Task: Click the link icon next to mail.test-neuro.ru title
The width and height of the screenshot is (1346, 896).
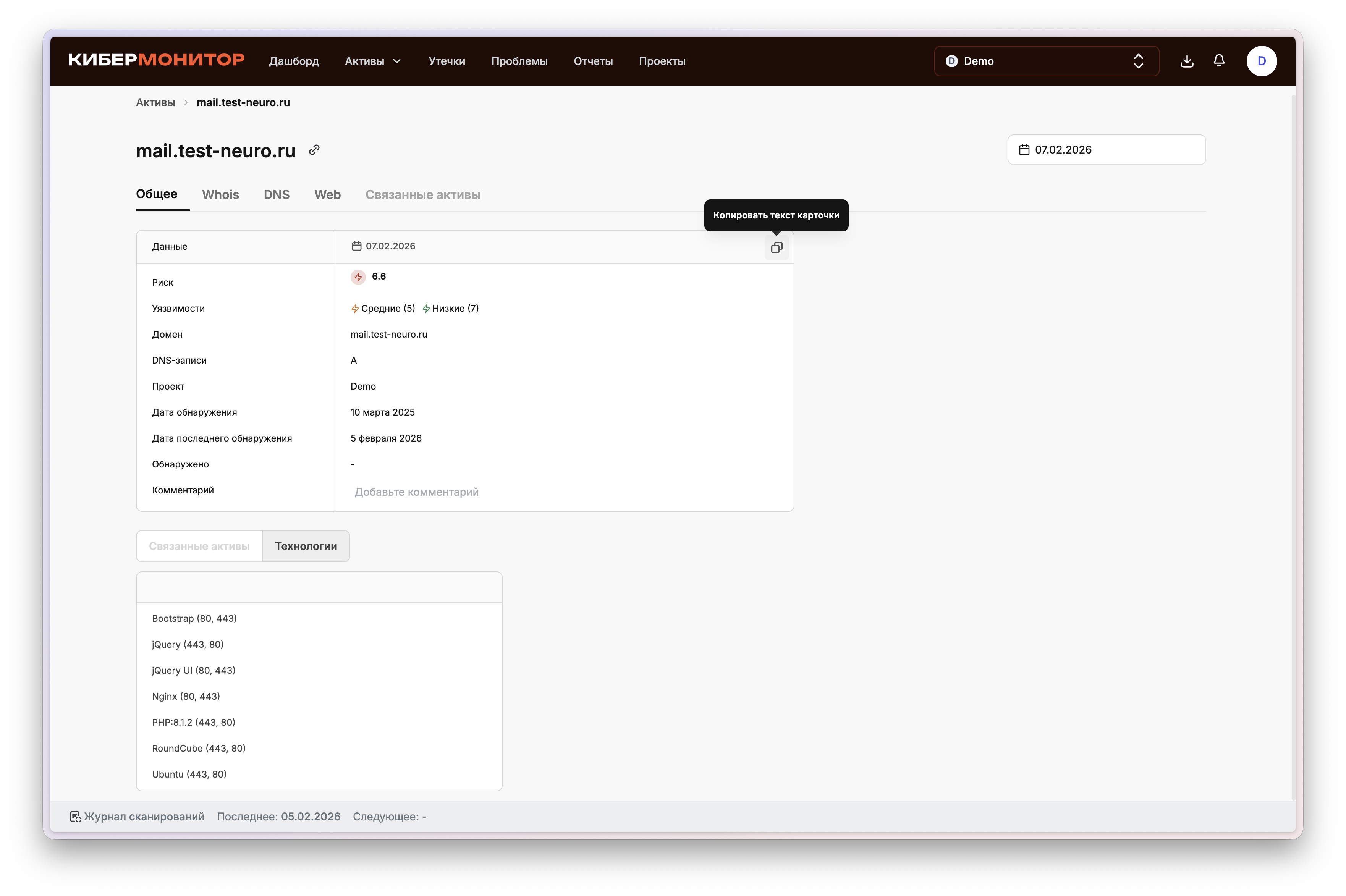Action: click(314, 150)
